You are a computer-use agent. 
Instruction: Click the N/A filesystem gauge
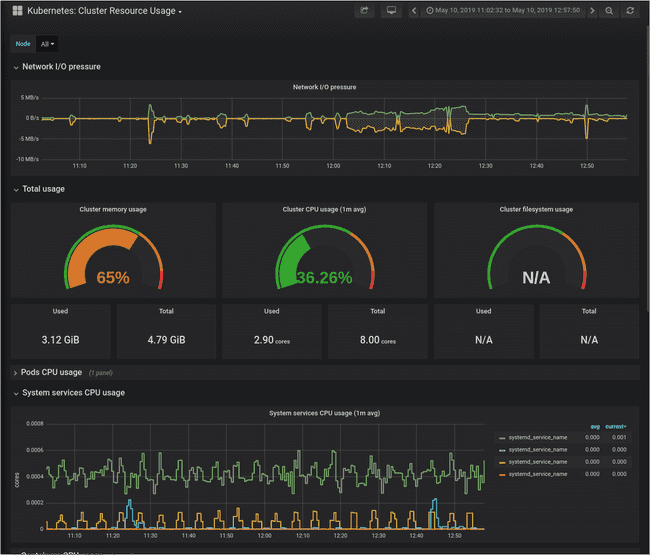pos(536,258)
